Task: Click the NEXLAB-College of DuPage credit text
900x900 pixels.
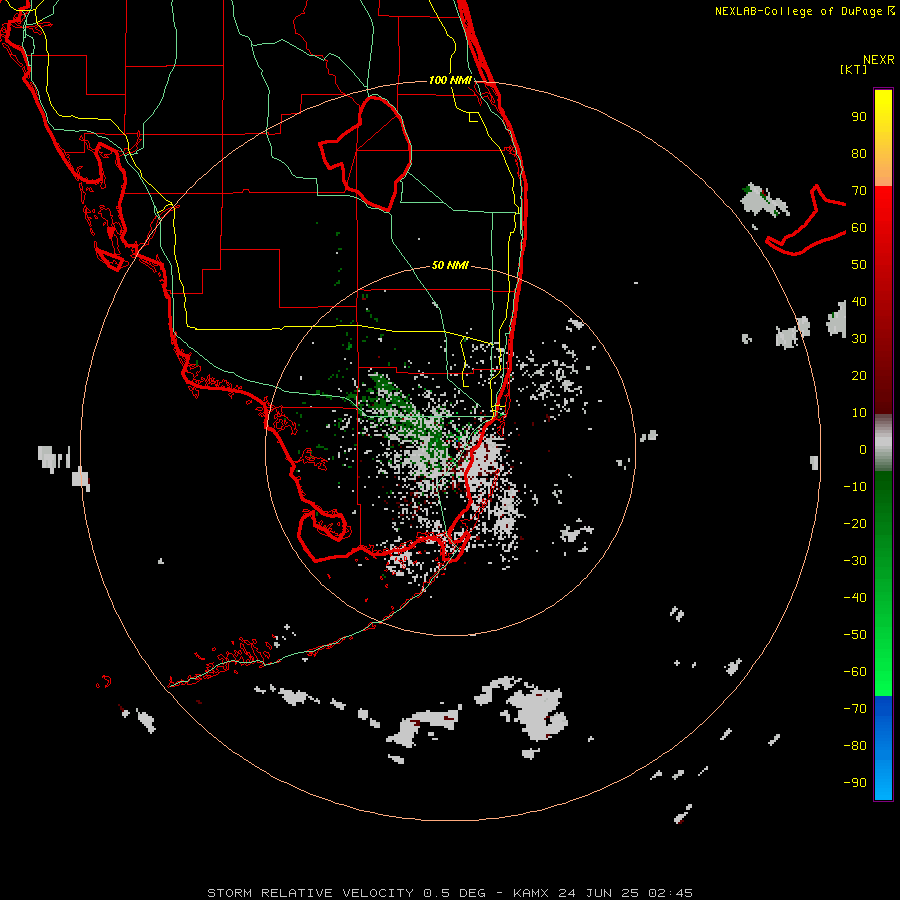Action: click(799, 11)
